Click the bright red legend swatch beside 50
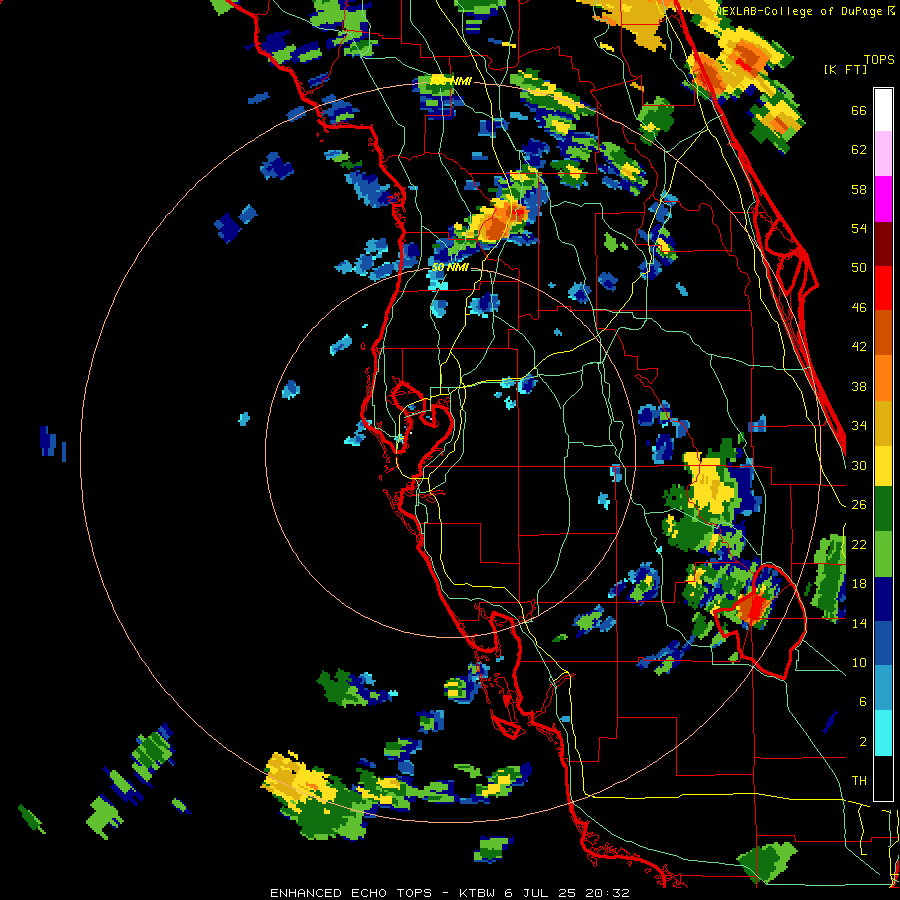Screen dimensions: 900x900 pyautogui.click(x=883, y=288)
